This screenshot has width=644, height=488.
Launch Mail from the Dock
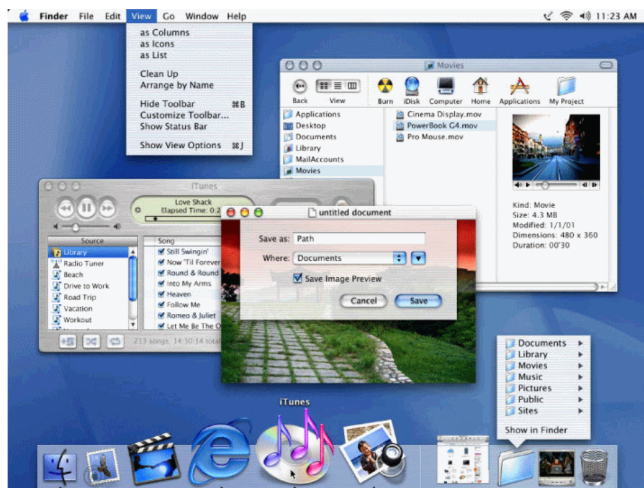pos(102,466)
